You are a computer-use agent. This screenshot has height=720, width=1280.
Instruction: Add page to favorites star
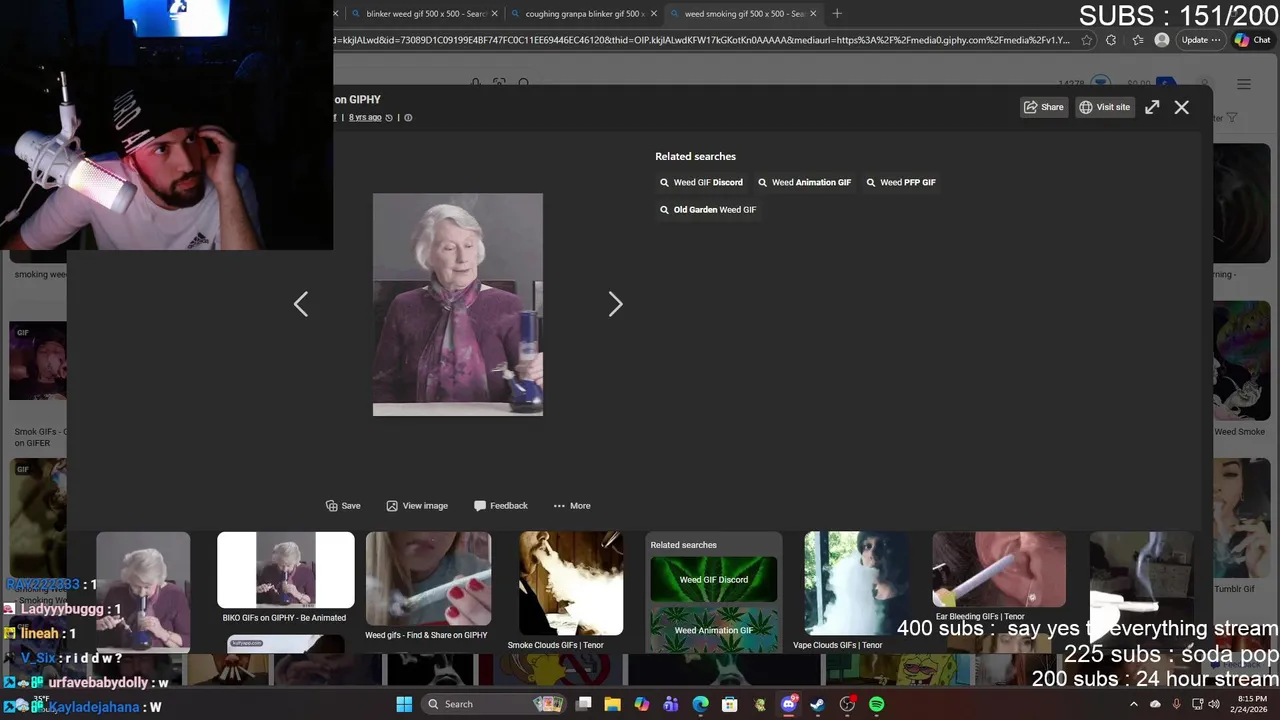pyautogui.click(x=1087, y=40)
